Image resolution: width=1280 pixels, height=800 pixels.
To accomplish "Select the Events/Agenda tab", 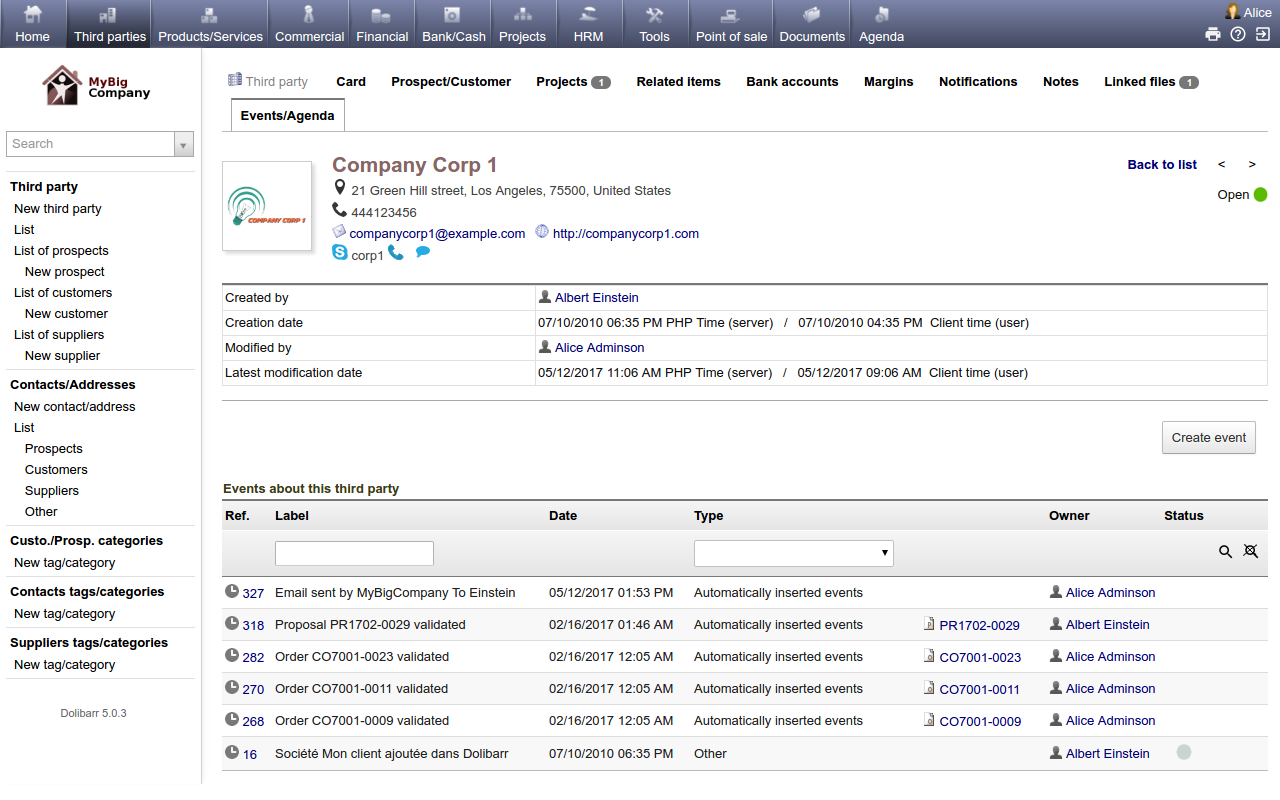I will 288,116.
